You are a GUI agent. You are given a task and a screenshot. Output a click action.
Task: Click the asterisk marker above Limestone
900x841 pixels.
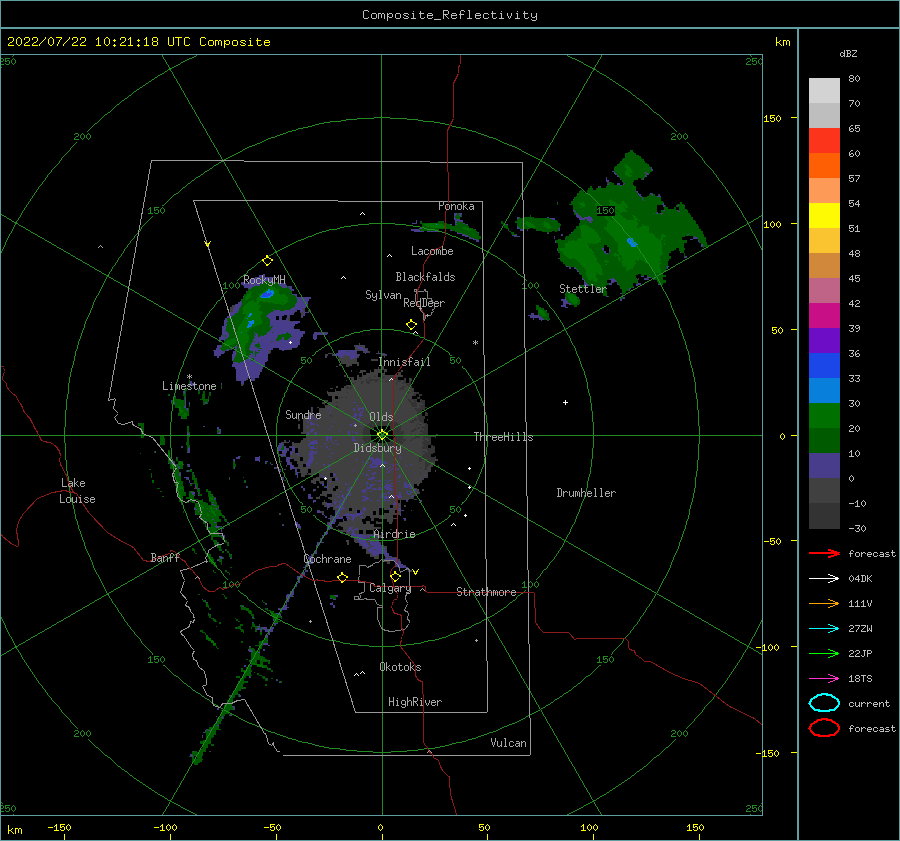point(189,377)
